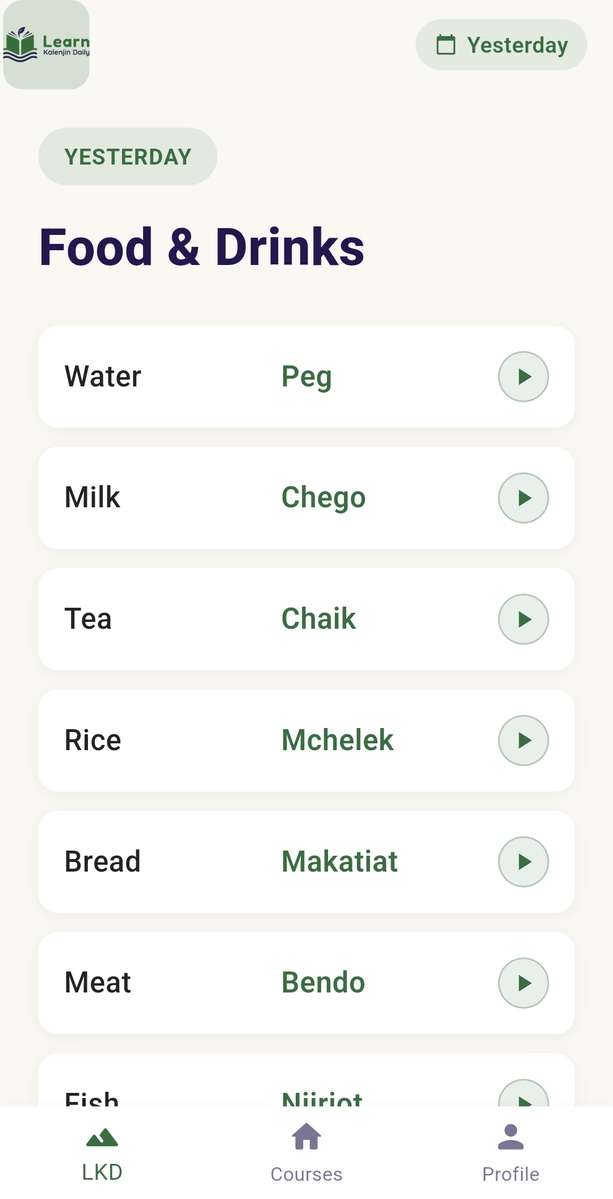Switch to the LKD tab
Viewport: 613px width, 1199px height.
coord(102,1153)
